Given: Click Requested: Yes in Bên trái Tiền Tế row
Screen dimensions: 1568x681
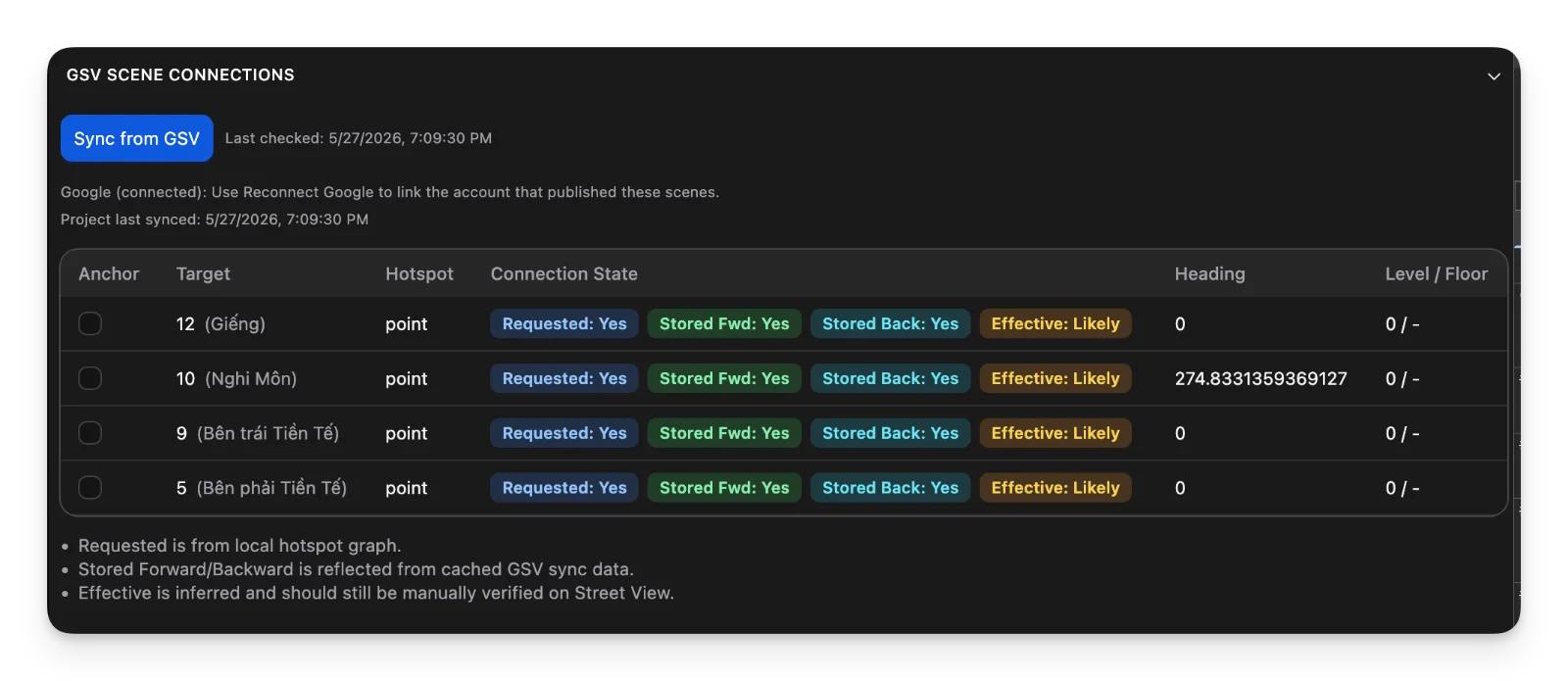Looking at the screenshot, I should (564, 433).
